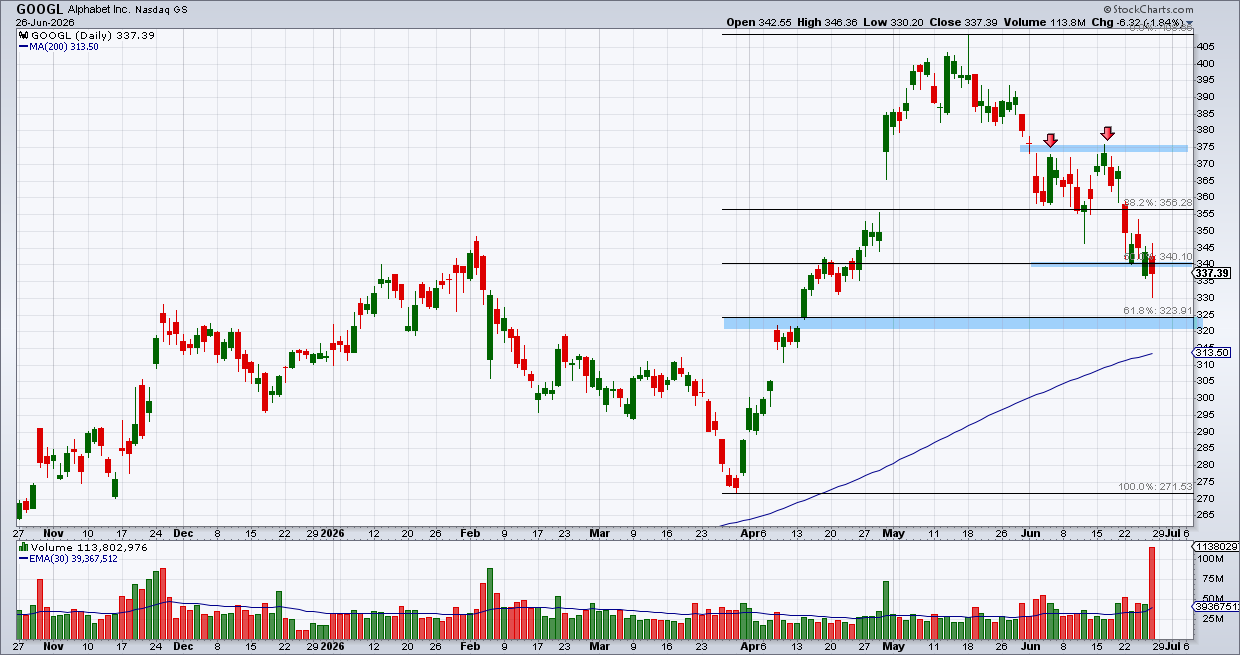Click the green bars icon before Volume legend
This screenshot has width=1240, height=655.
point(23,547)
